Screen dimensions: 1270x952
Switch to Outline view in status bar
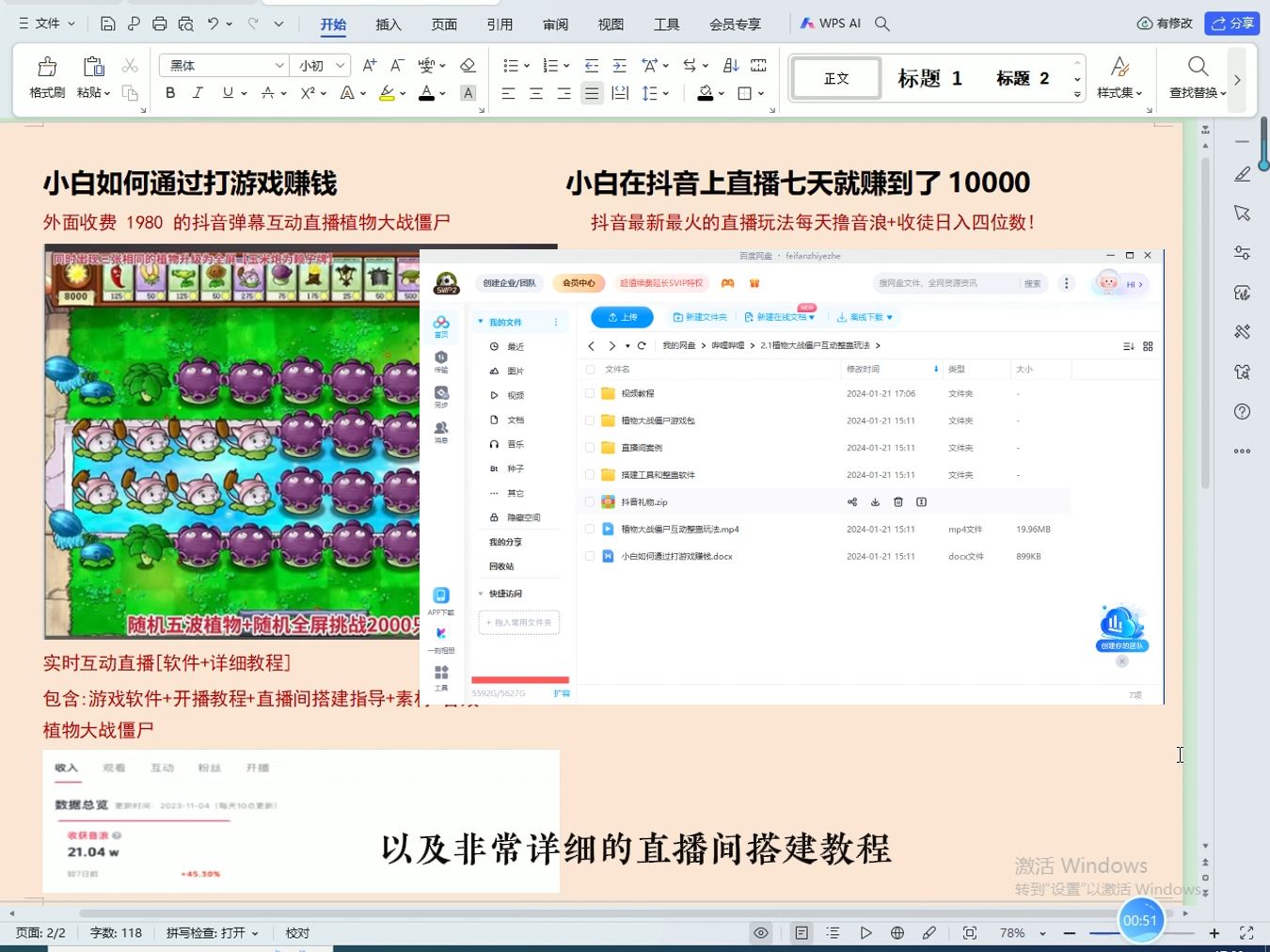[x=833, y=933]
